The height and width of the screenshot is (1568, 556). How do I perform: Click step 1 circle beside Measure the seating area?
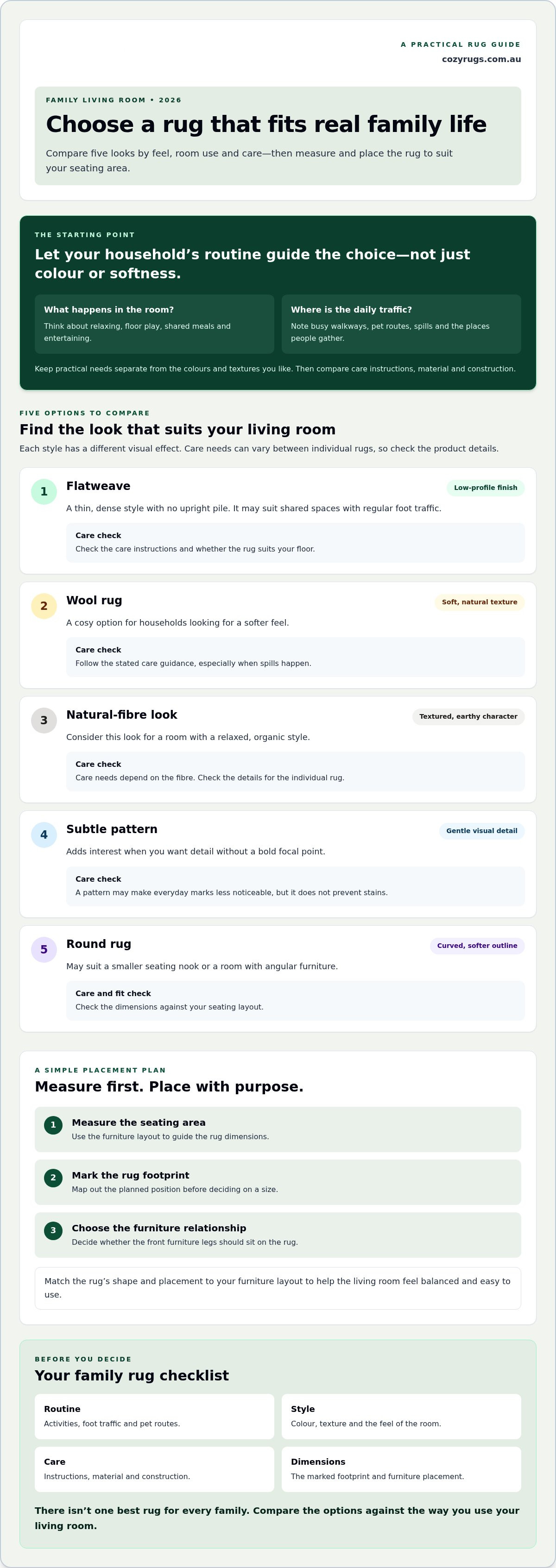click(53, 1125)
